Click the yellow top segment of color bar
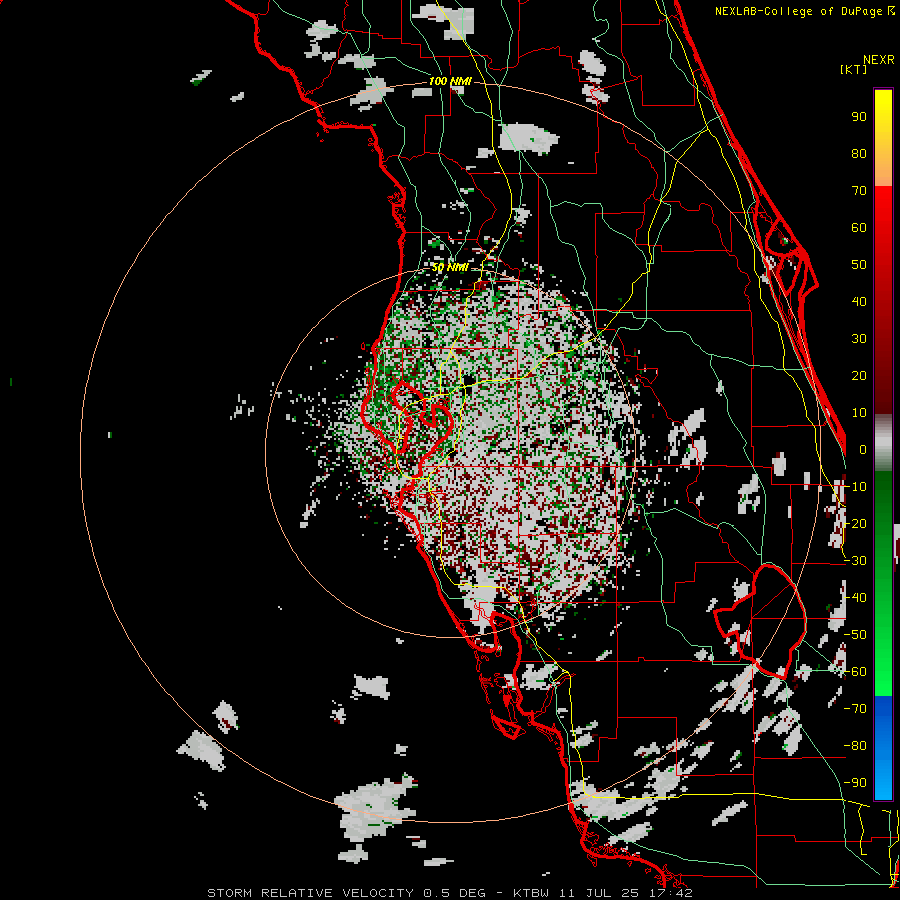This screenshot has width=900, height=900. pyautogui.click(x=883, y=138)
